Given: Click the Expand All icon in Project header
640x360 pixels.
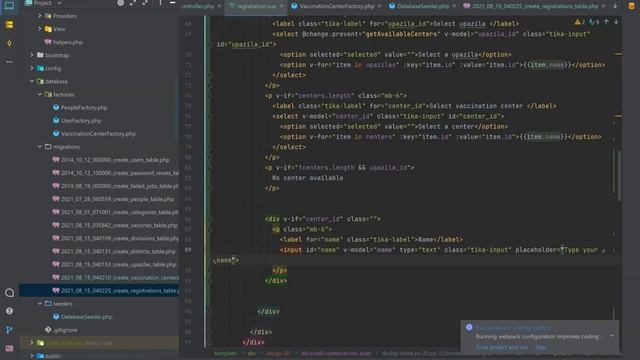Looking at the screenshot, I should coord(133,3).
